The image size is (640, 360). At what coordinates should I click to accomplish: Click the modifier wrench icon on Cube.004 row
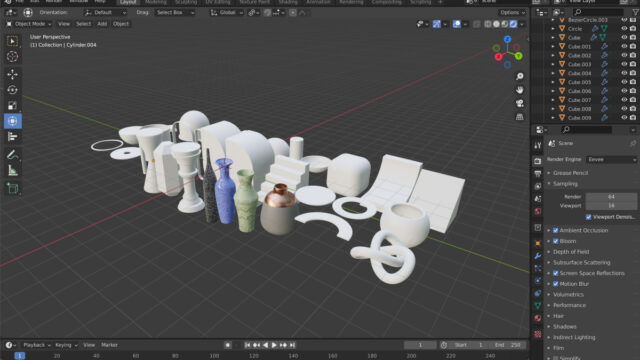[604, 73]
